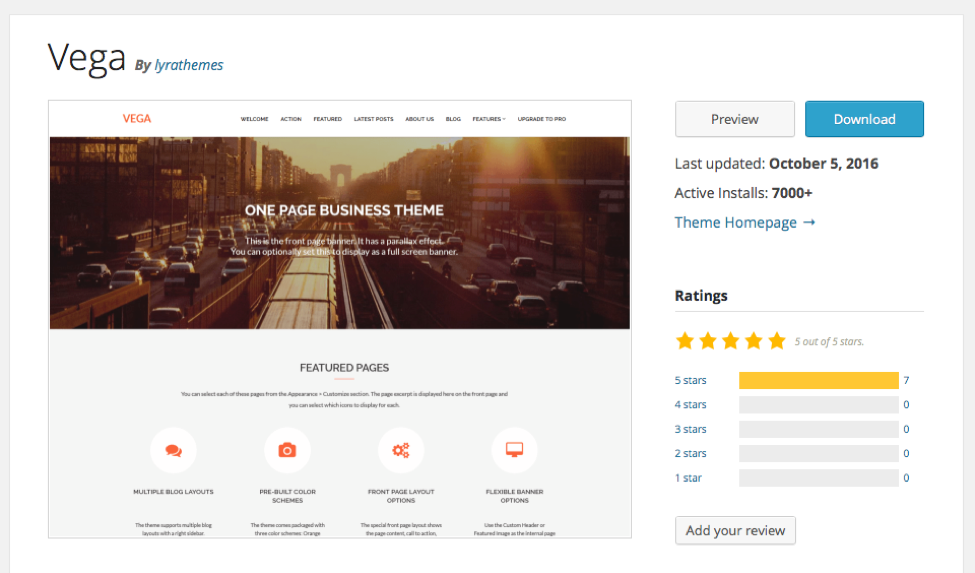The image size is (975, 573).
Task: Click the 5 out of 5 stars text
Action: pos(829,342)
